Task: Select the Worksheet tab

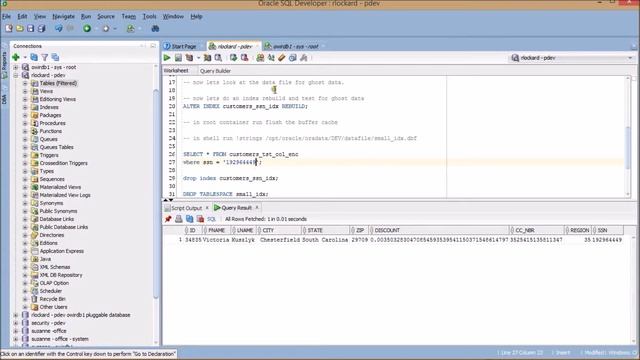Action: (176, 71)
